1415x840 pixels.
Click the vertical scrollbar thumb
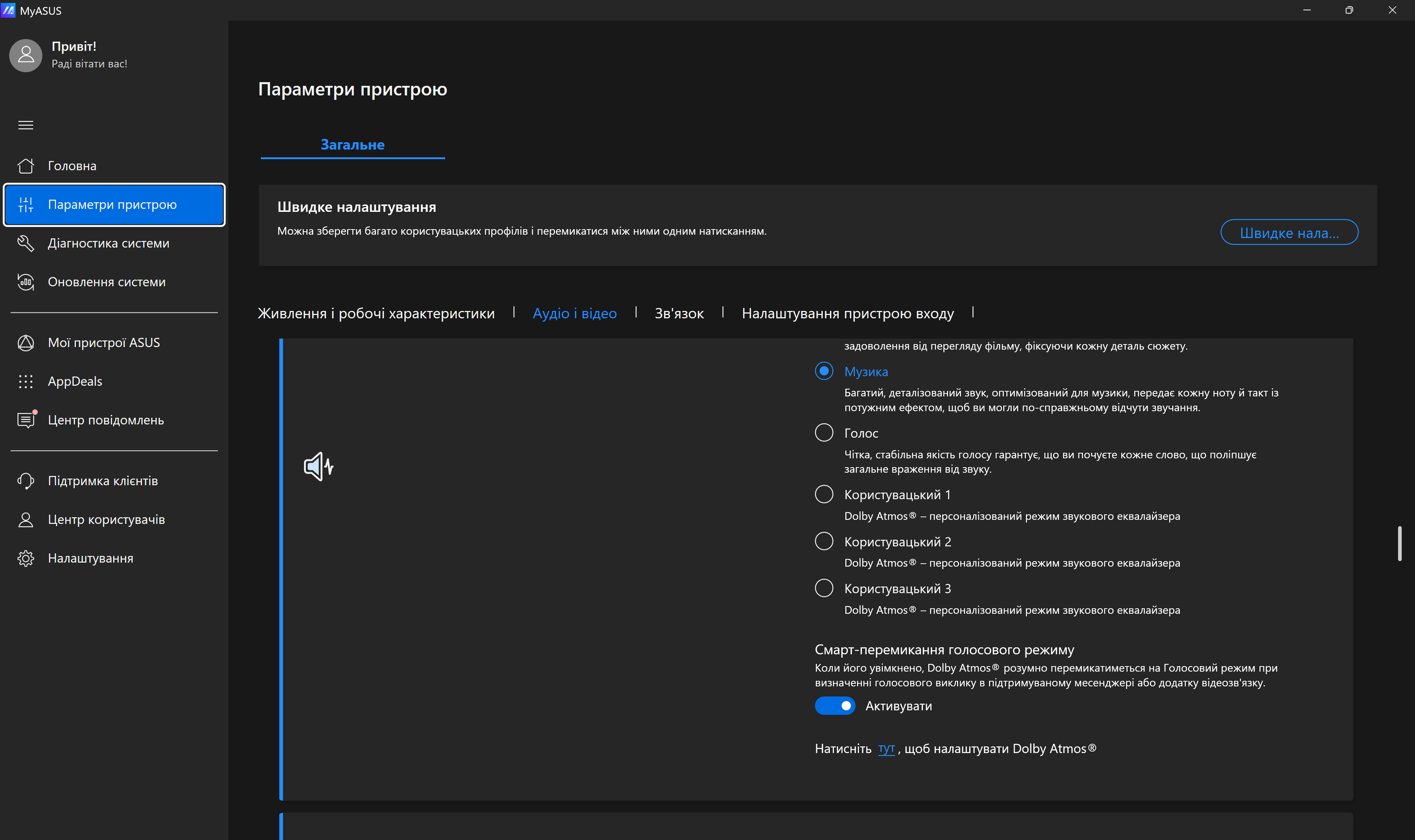(x=1399, y=543)
